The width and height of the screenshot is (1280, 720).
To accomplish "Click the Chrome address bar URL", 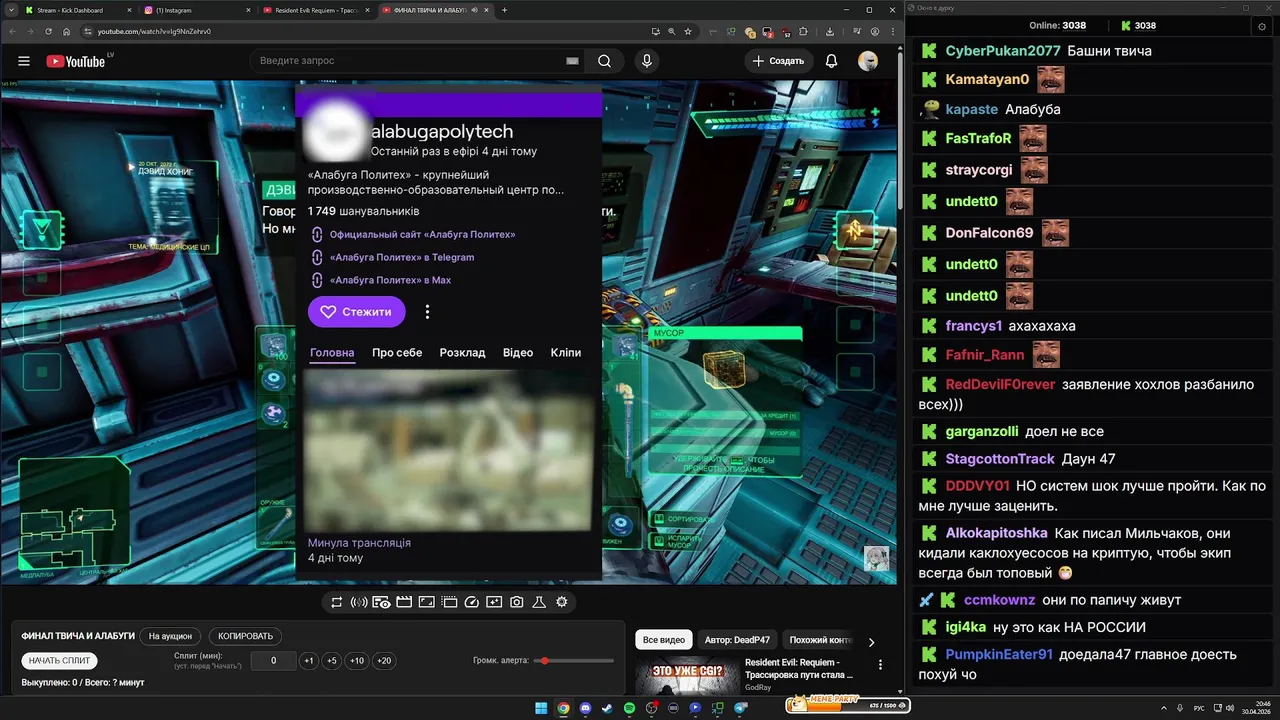I will 155,31.
